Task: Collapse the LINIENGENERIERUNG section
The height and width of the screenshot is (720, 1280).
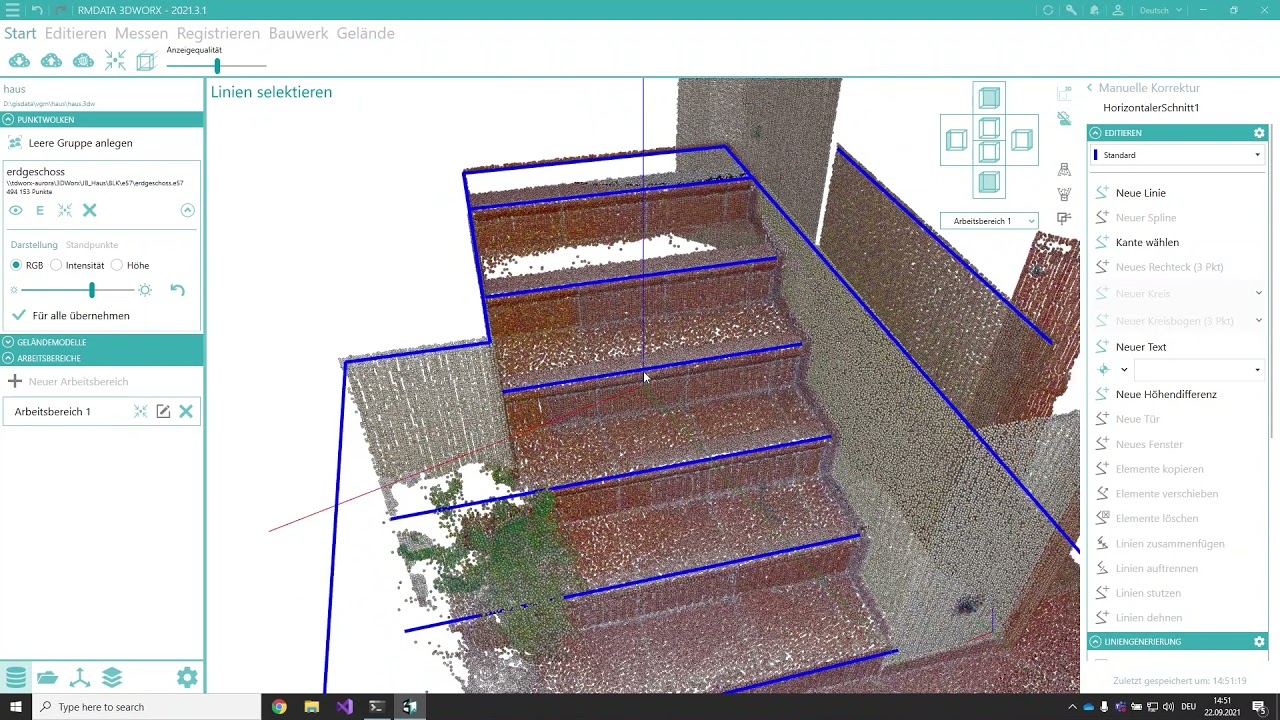Action: [1095, 642]
